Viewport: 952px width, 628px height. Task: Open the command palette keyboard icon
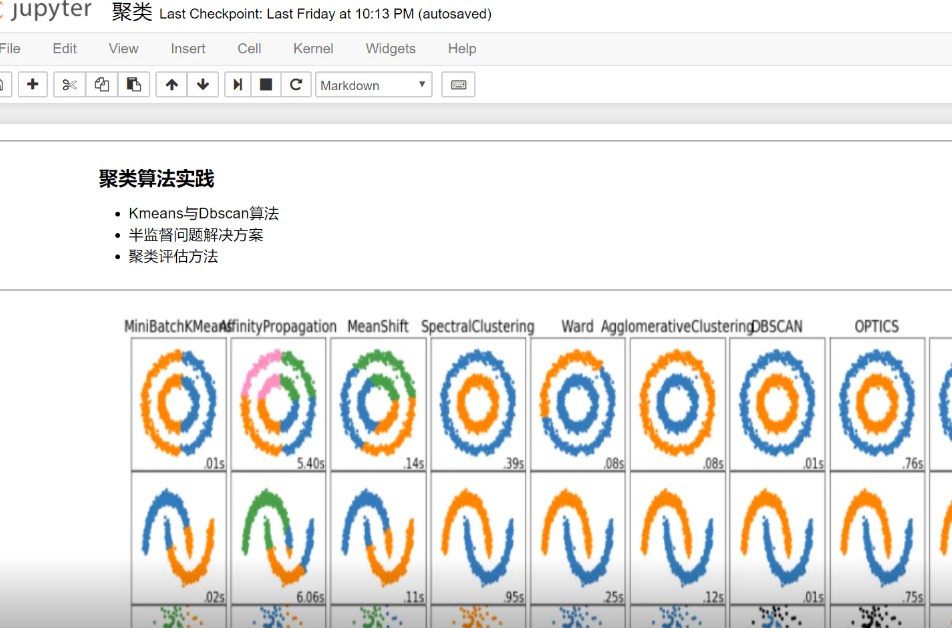[x=458, y=85]
